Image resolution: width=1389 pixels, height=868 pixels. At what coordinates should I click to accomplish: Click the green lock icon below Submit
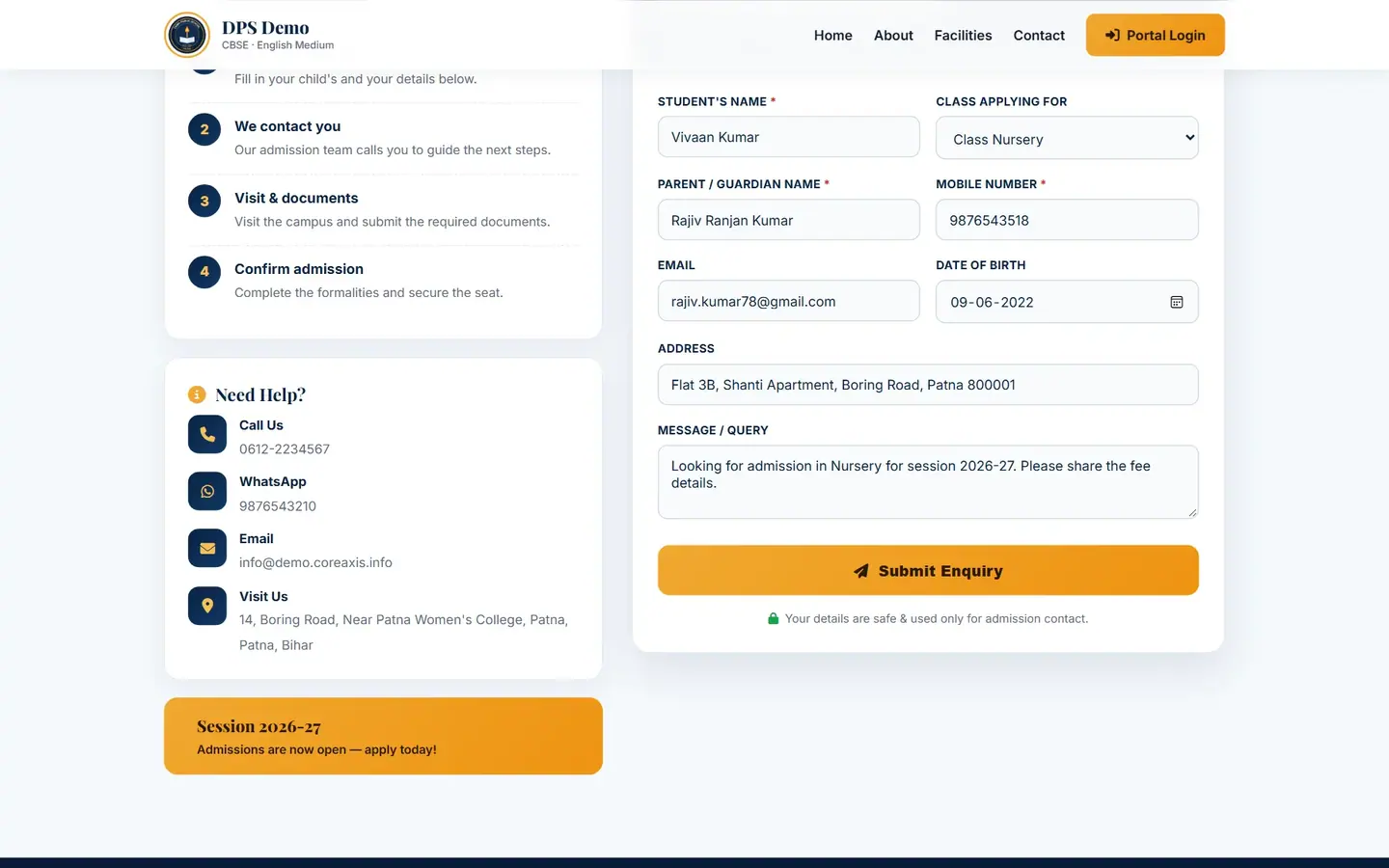tap(773, 619)
